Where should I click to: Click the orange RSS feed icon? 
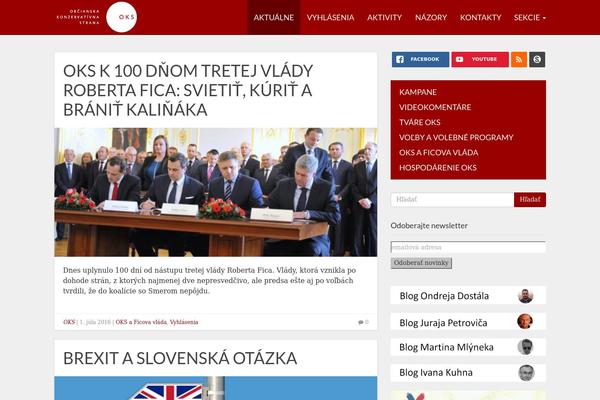tap(519, 59)
